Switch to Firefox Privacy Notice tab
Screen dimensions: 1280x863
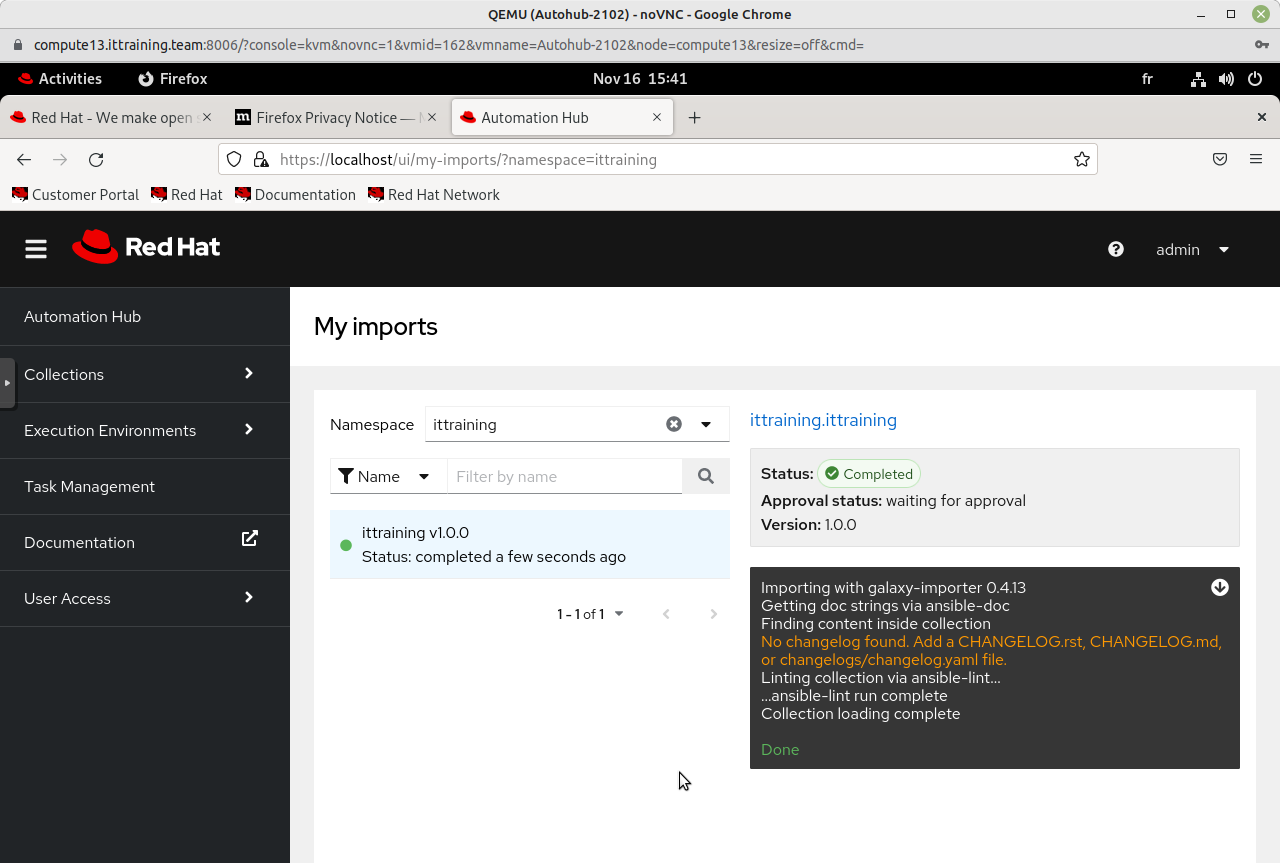pyautogui.click(x=336, y=117)
